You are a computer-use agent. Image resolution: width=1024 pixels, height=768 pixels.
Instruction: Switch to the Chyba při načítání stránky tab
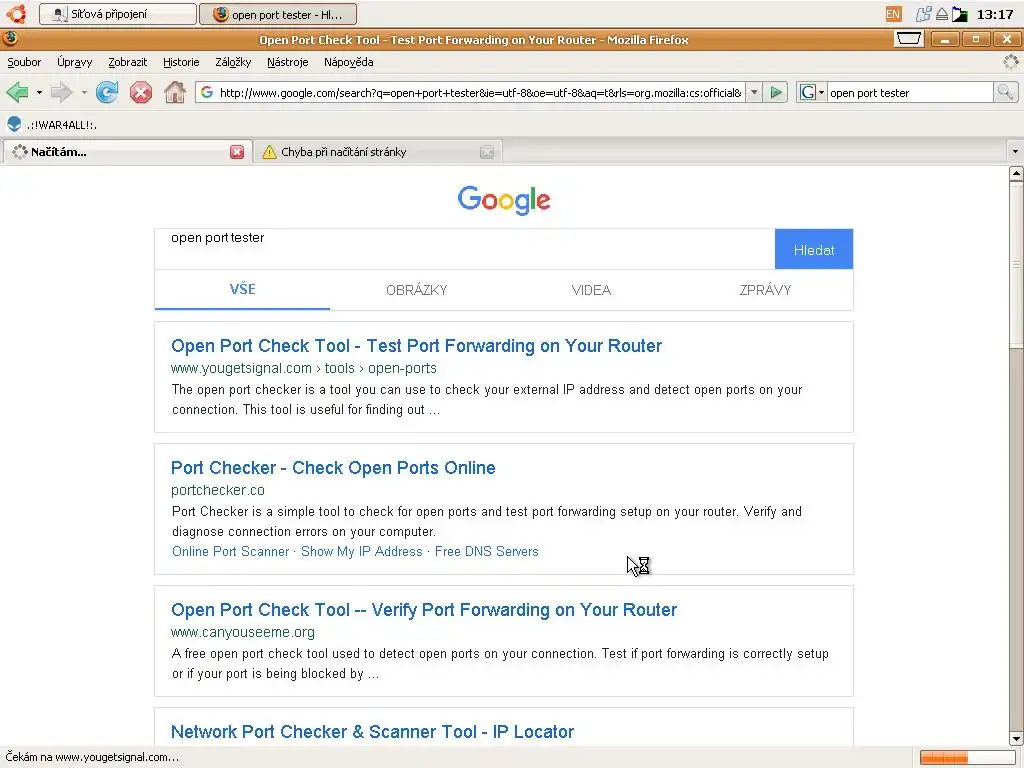coord(377,152)
